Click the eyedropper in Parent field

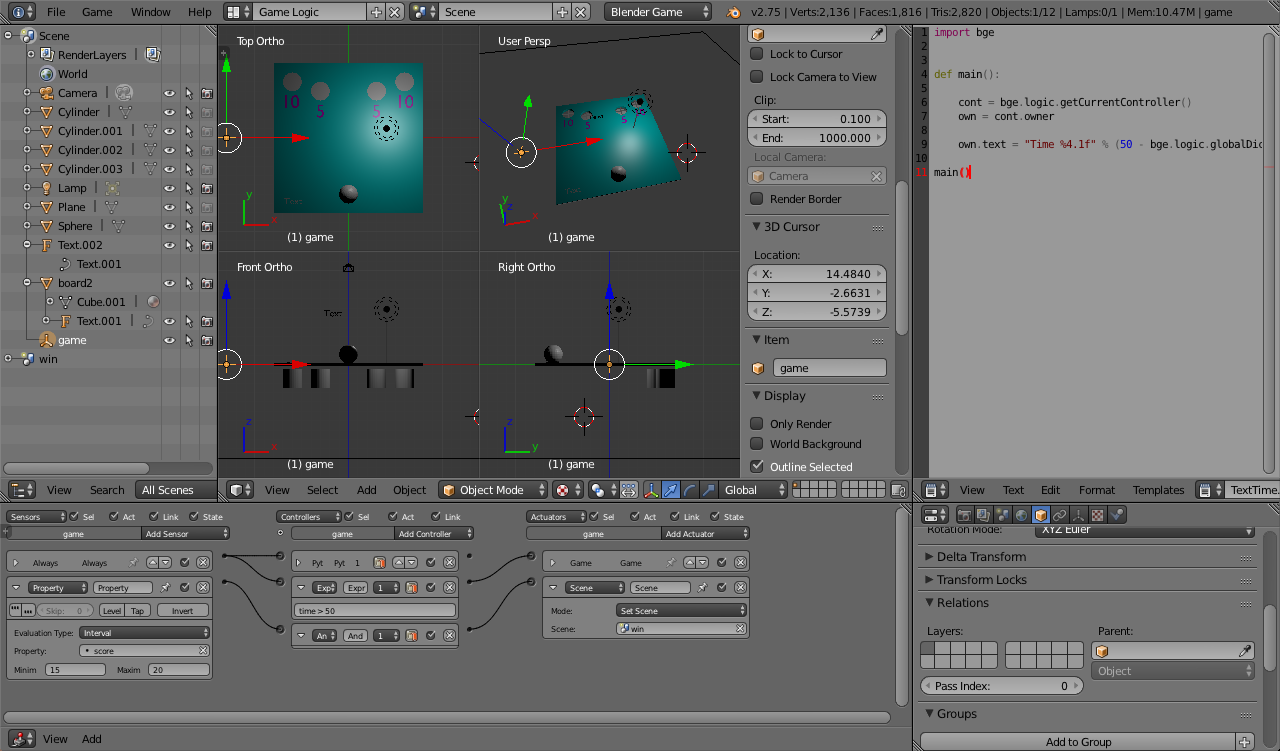1245,651
